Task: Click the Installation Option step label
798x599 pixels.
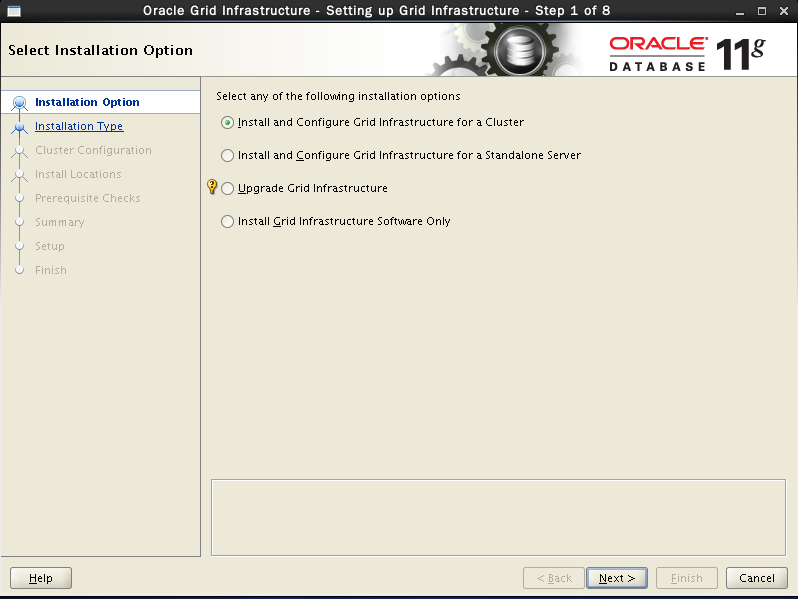Action: [87, 102]
